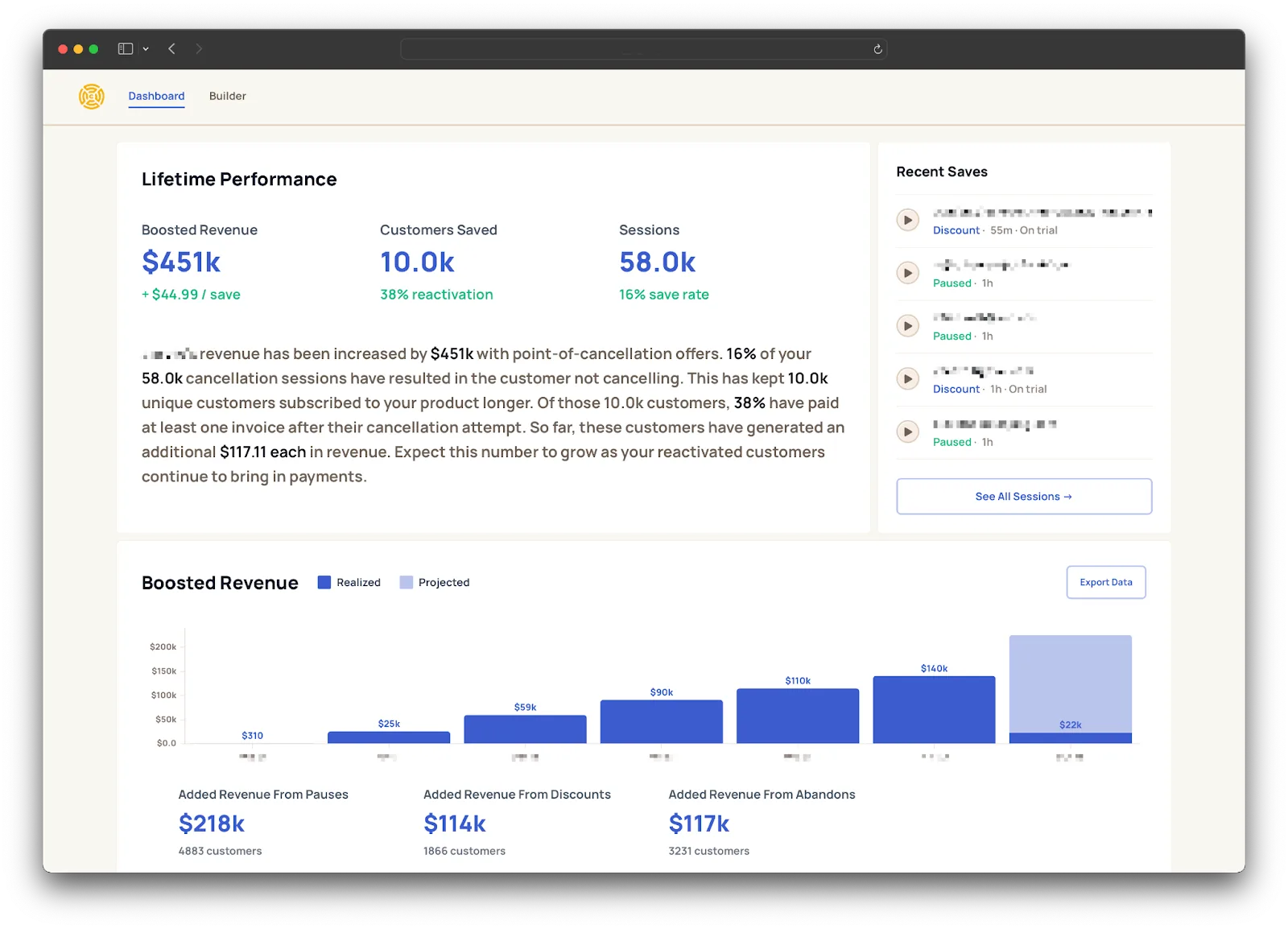Toggle the Projected legend swatch
This screenshot has width=1288, height=929.
tap(407, 582)
